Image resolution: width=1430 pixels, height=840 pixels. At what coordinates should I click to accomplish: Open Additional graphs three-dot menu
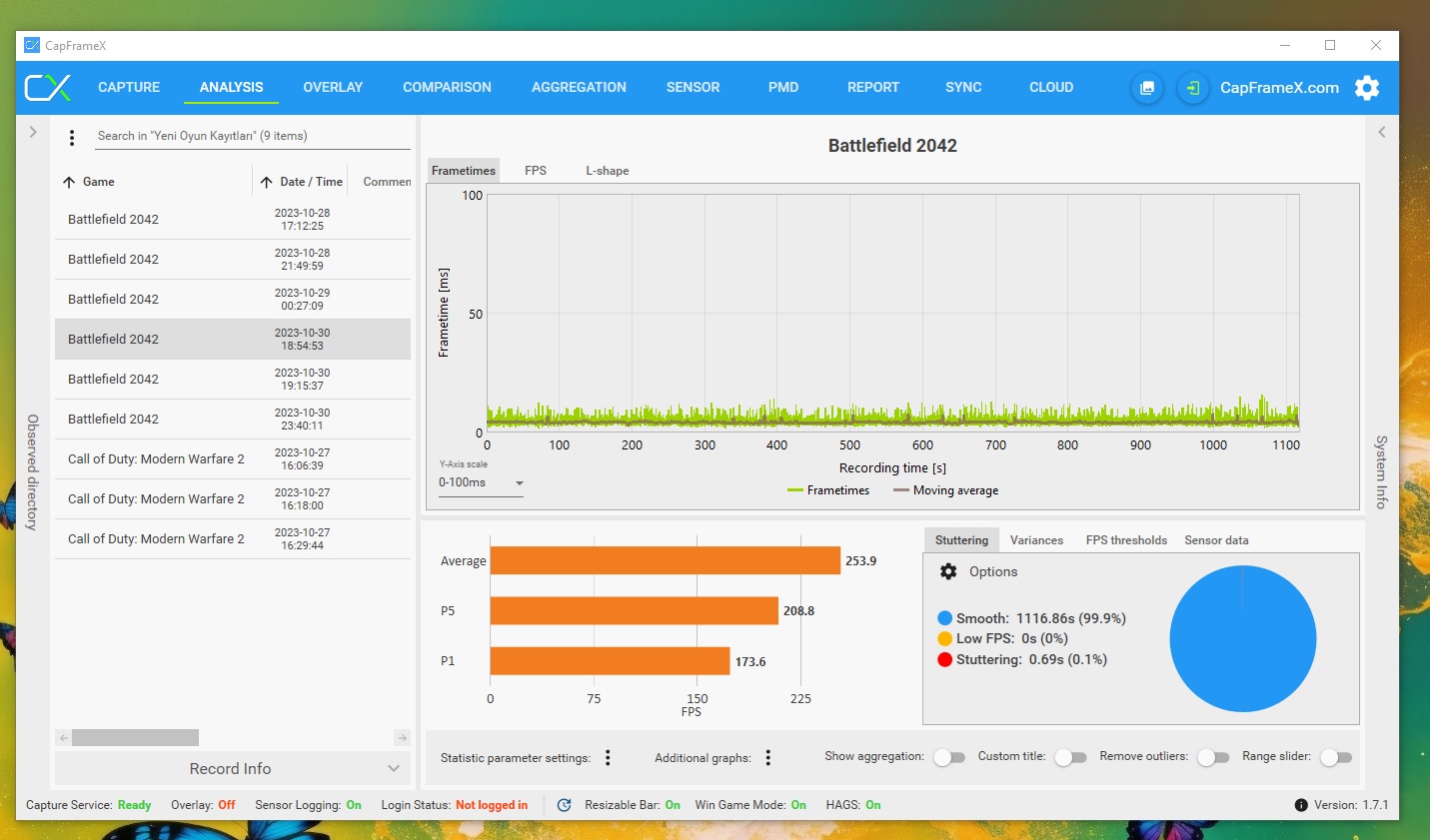coord(768,758)
